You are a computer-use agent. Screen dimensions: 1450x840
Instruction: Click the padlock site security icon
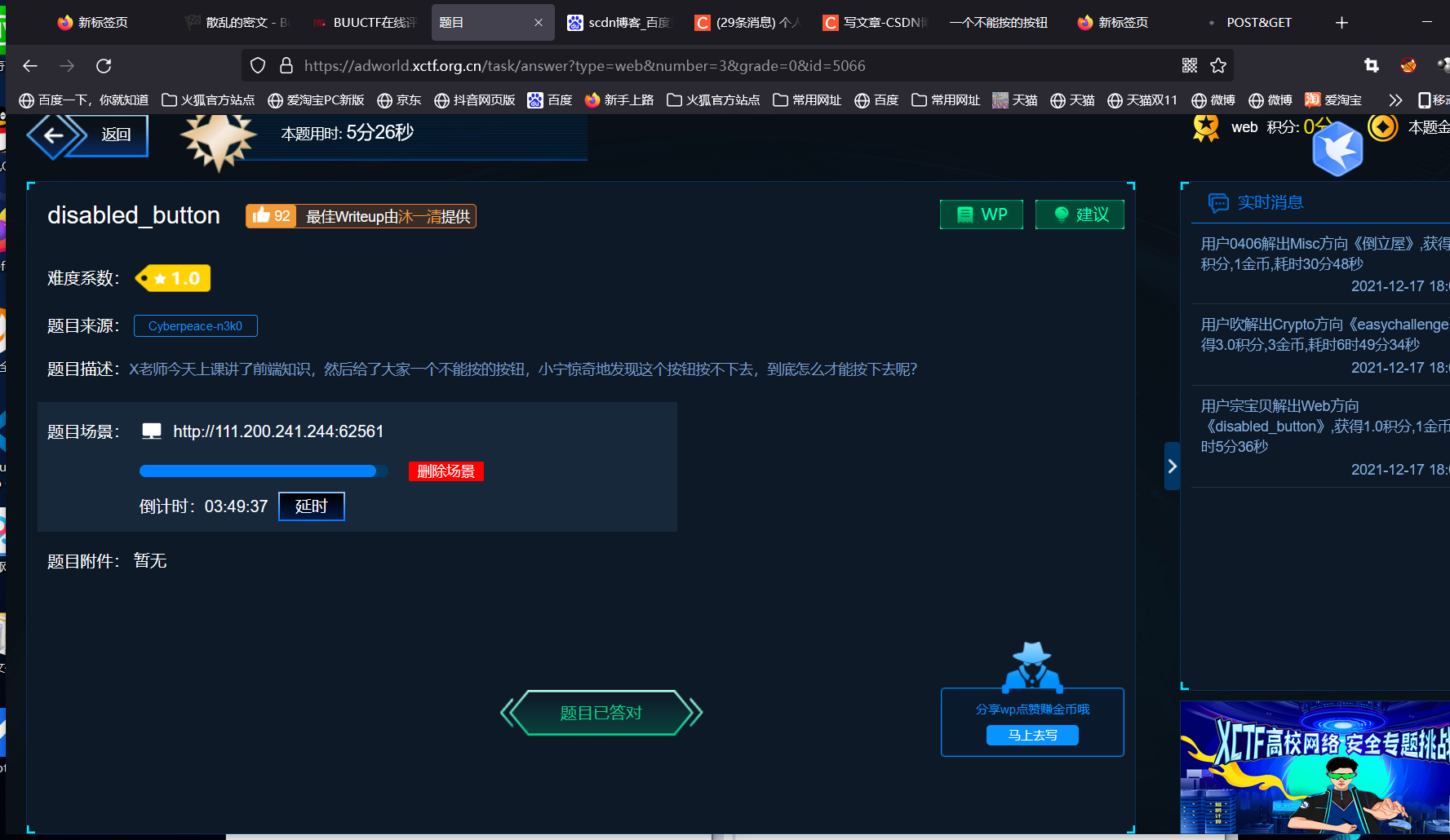pyautogui.click(x=286, y=65)
